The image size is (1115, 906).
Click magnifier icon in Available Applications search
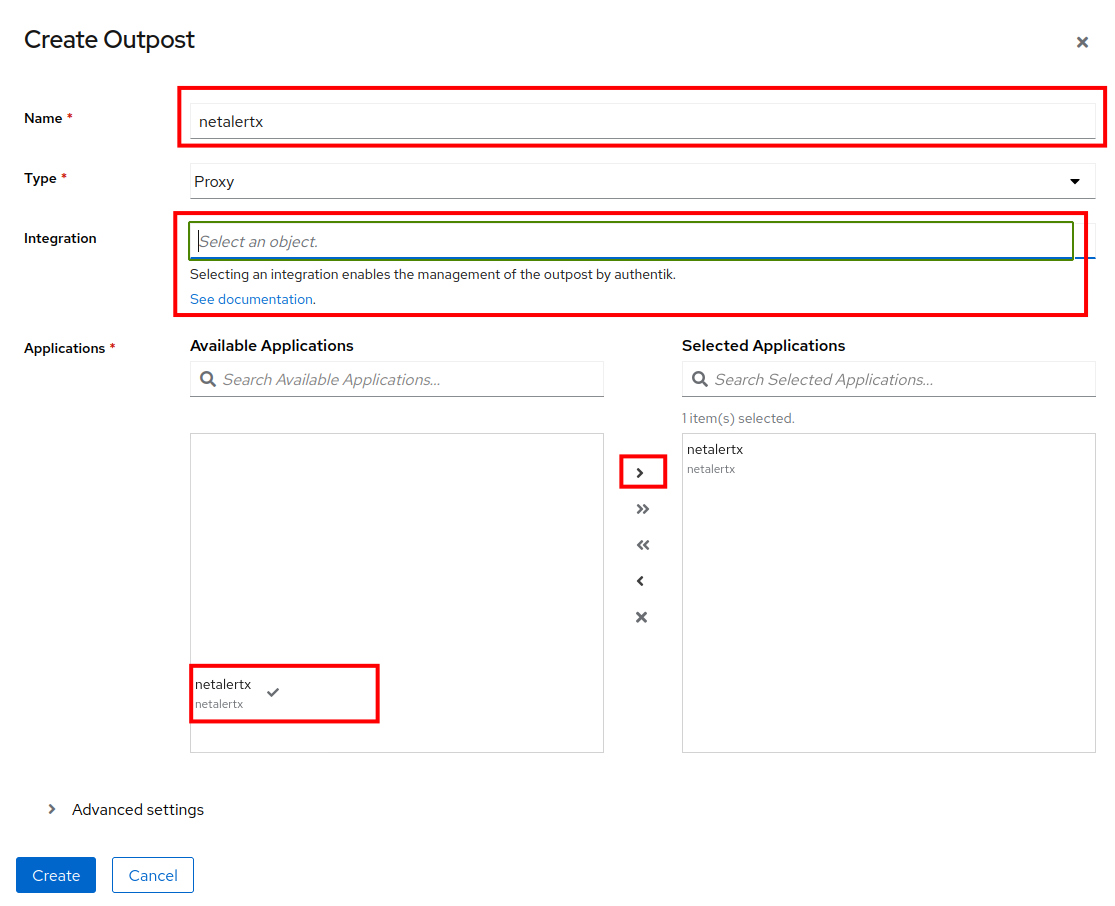[x=208, y=380]
